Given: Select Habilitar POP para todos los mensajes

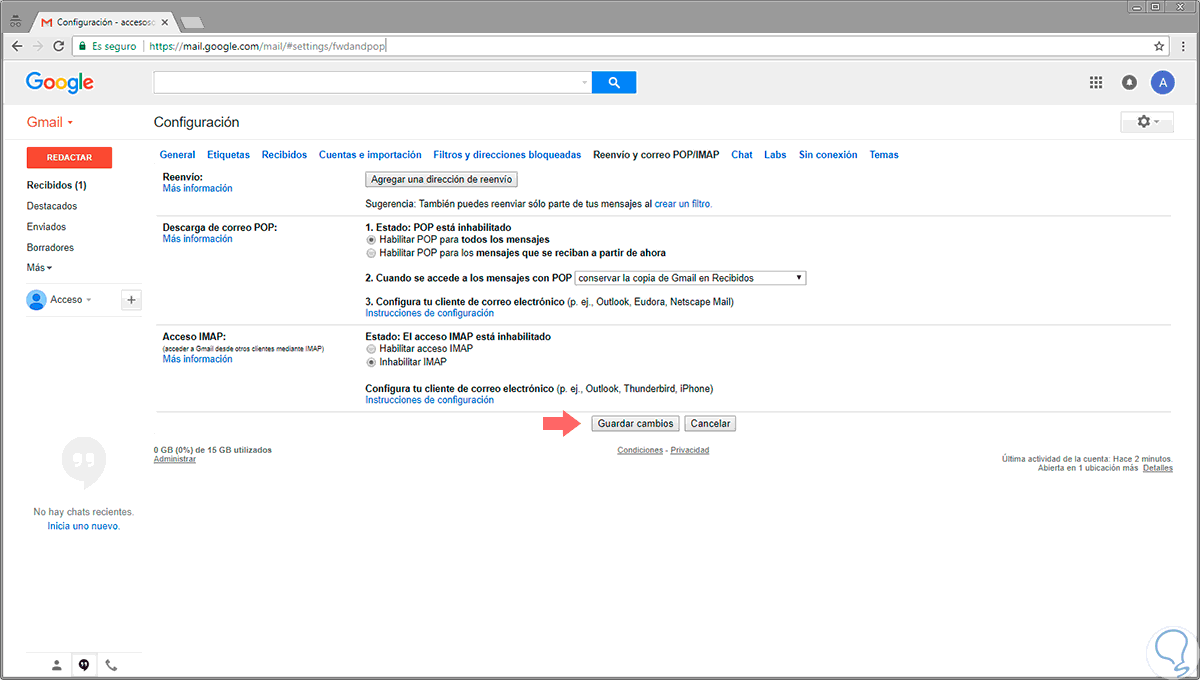Looking at the screenshot, I should tap(372, 240).
